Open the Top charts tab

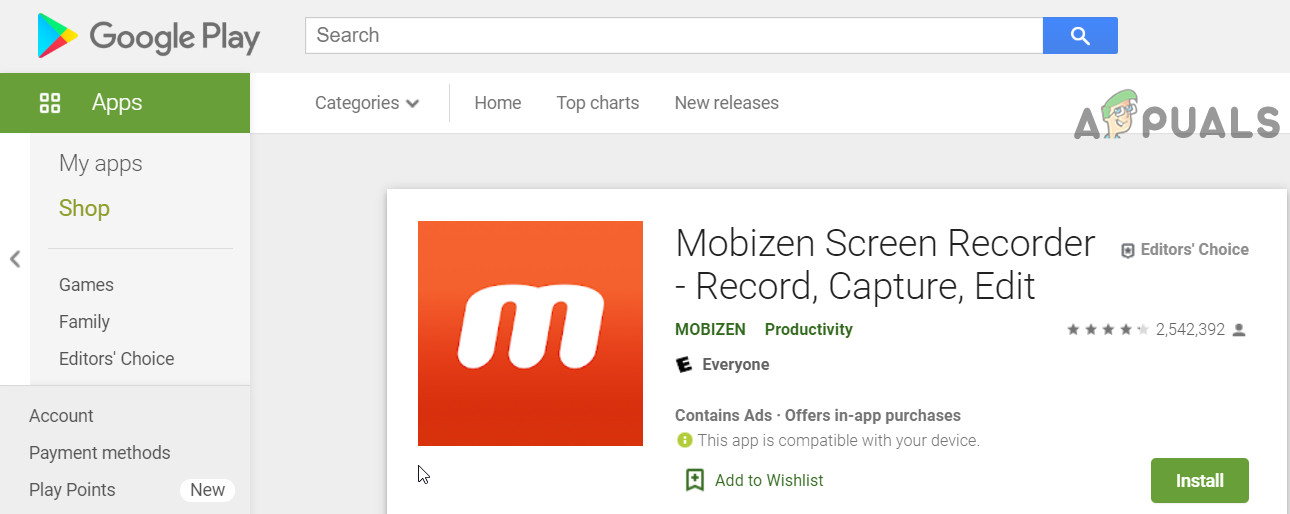[597, 103]
